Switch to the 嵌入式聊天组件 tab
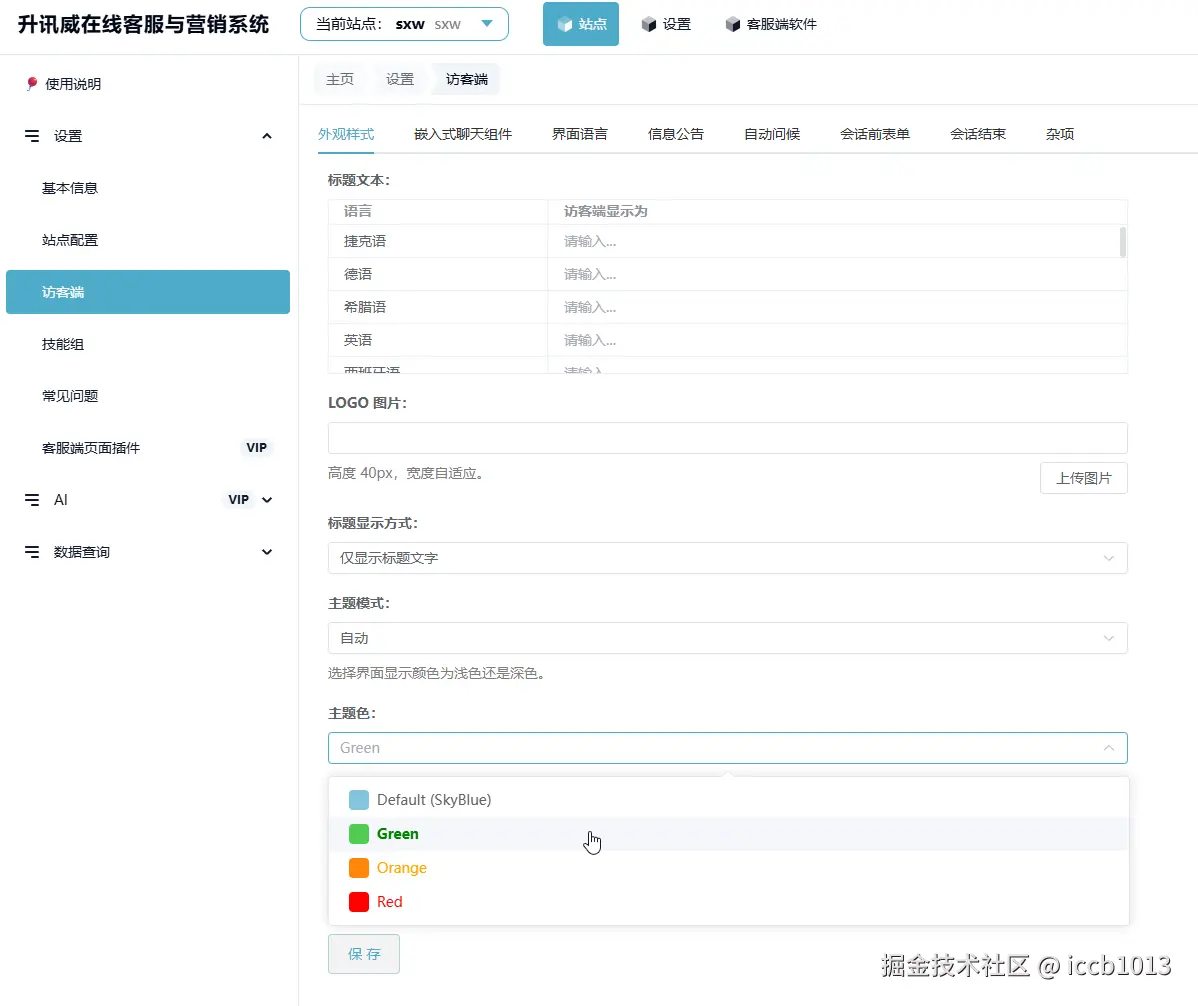1198x1006 pixels. pos(463,134)
